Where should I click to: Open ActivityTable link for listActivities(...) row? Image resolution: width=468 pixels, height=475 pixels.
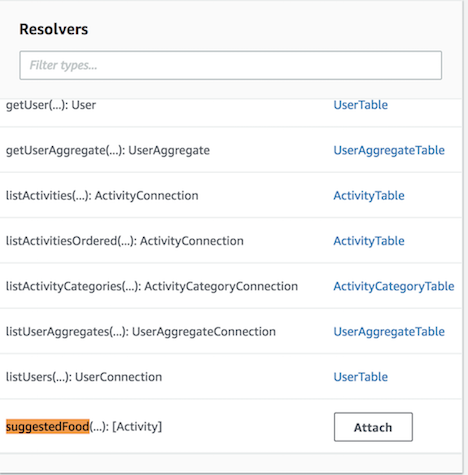(369, 196)
